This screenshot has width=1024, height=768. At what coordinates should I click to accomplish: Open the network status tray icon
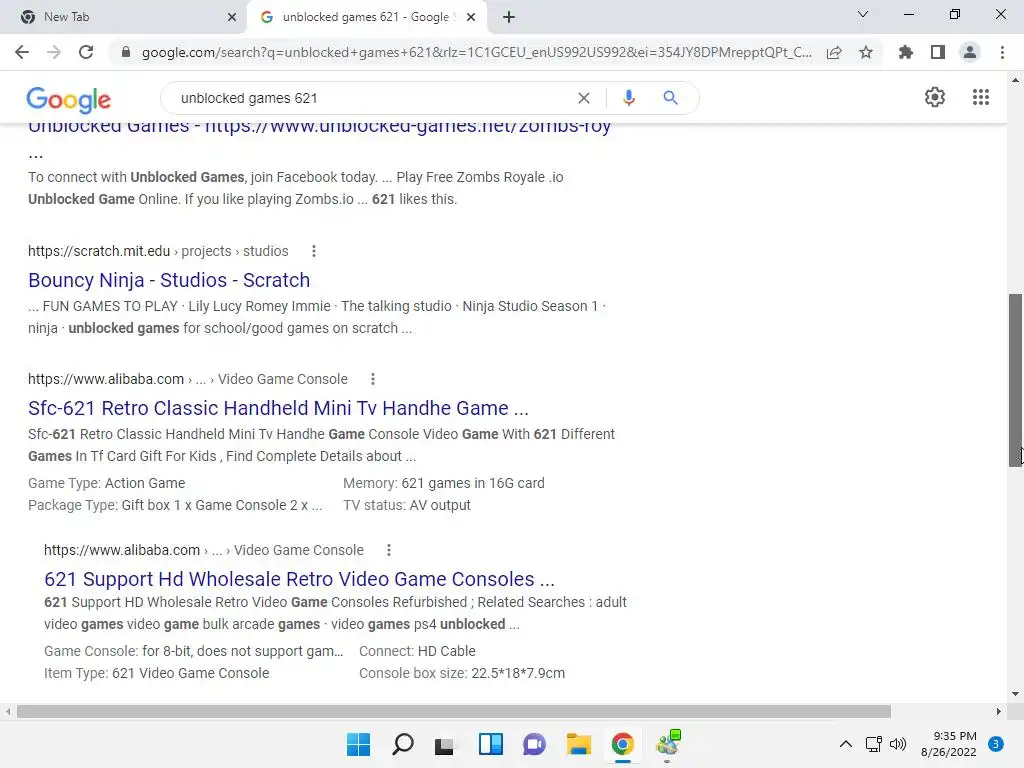click(x=874, y=744)
